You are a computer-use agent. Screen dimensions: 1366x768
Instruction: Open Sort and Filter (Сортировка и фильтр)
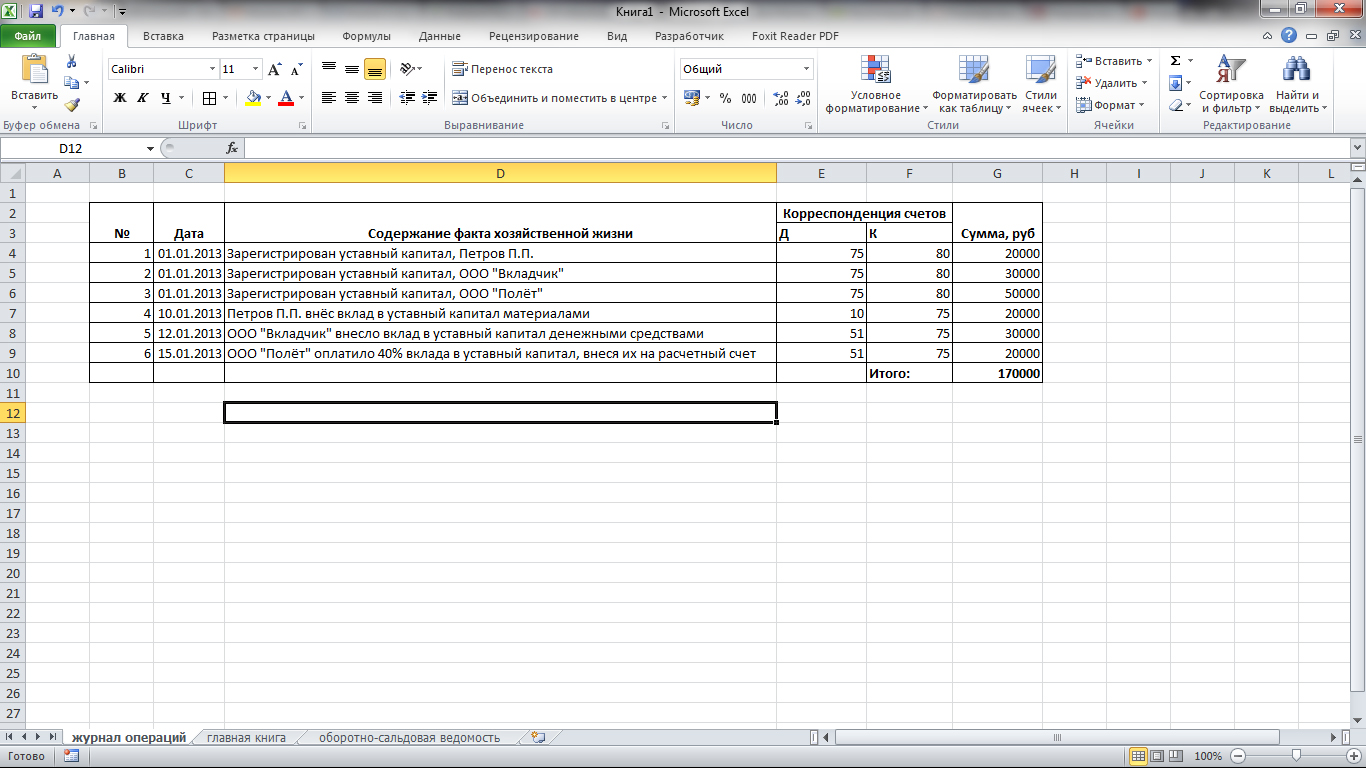[1232, 85]
